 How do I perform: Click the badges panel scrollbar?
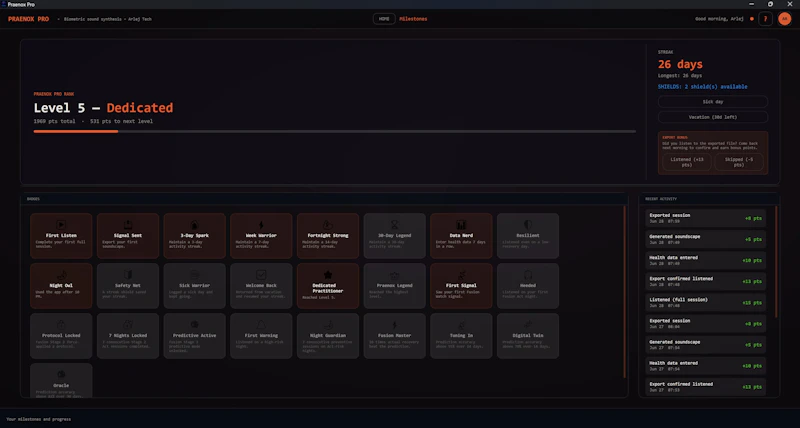[x=624, y=292]
